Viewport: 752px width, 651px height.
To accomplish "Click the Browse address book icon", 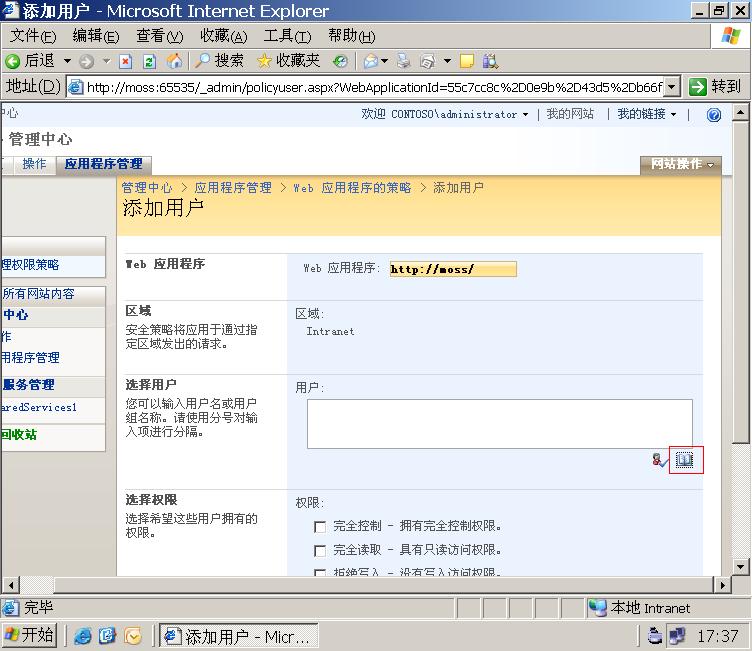I will (685, 460).
